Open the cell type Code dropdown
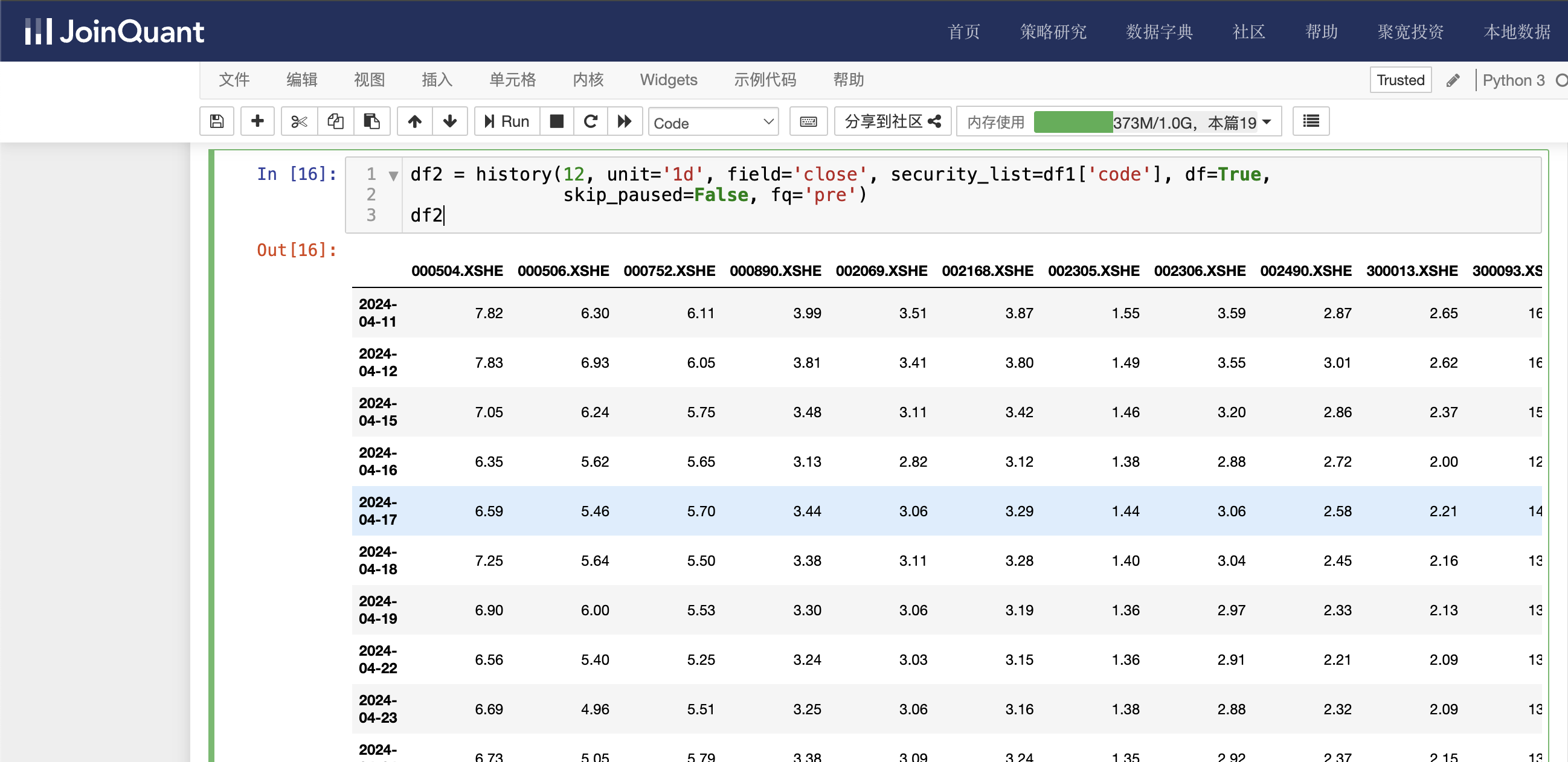The height and width of the screenshot is (762, 1568). pyautogui.click(x=713, y=123)
